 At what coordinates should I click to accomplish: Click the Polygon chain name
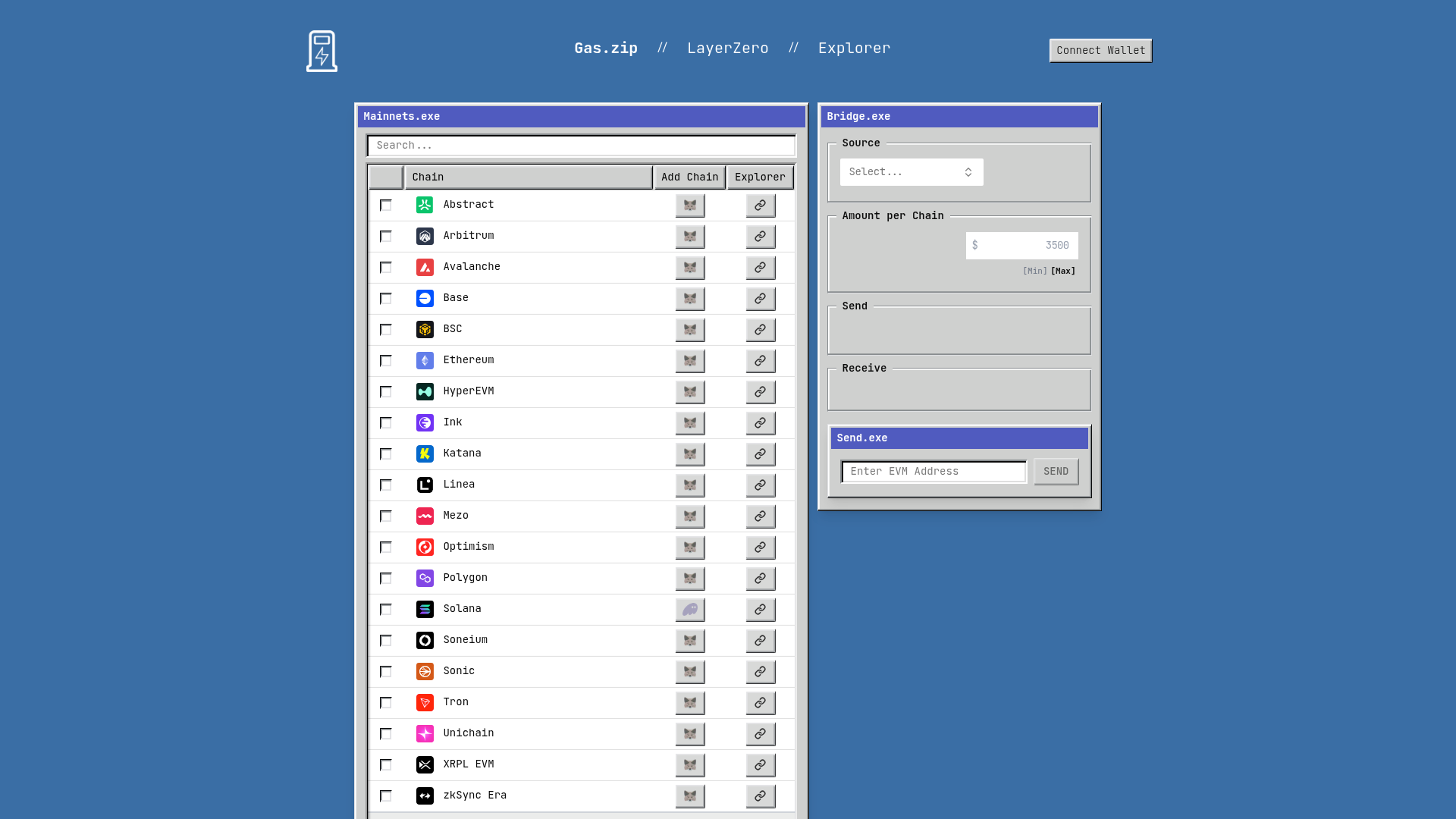click(466, 578)
